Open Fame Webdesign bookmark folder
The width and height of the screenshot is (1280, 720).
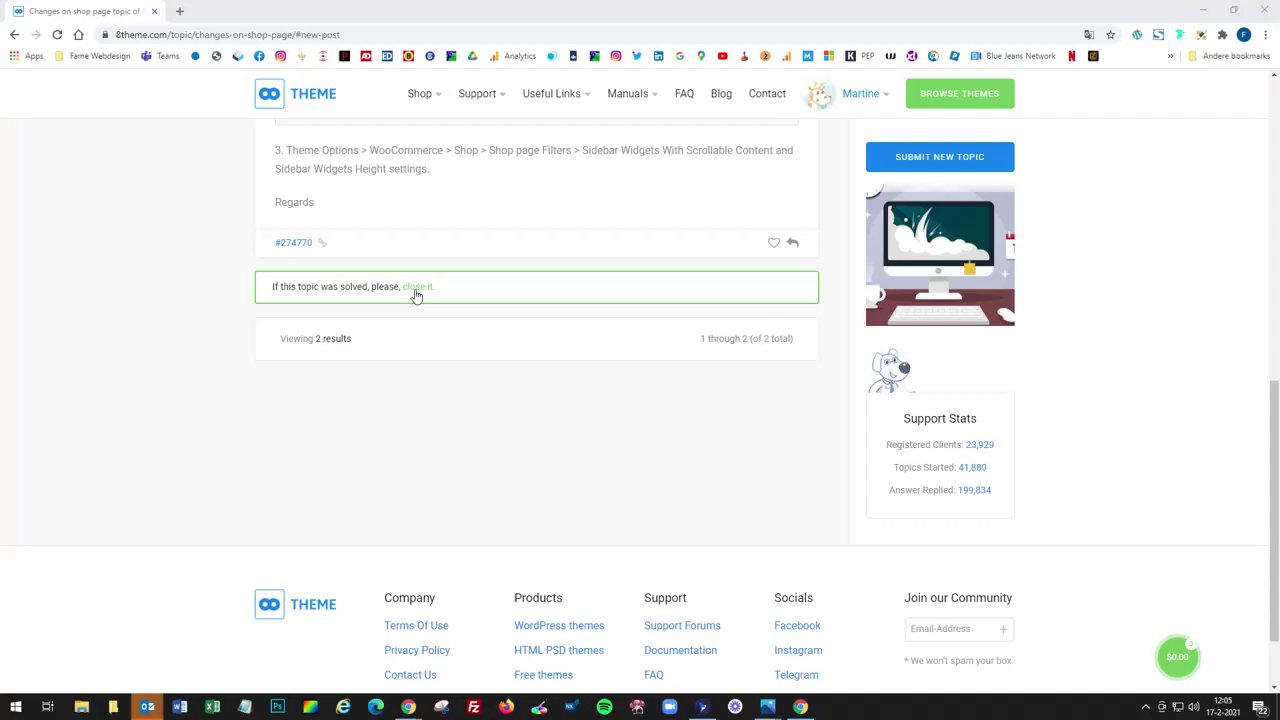(x=92, y=56)
